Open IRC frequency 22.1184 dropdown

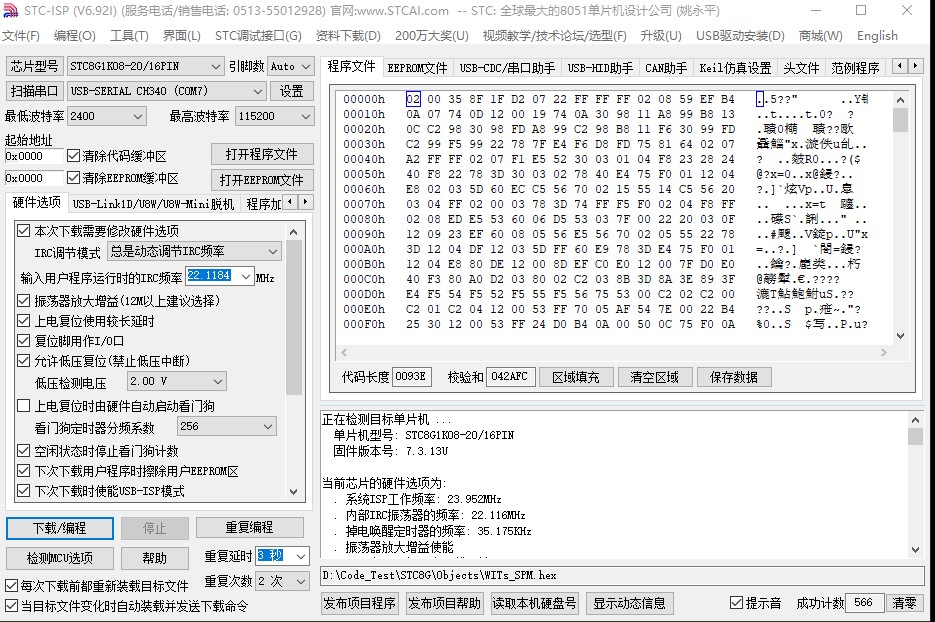click(x=246, y=276)
